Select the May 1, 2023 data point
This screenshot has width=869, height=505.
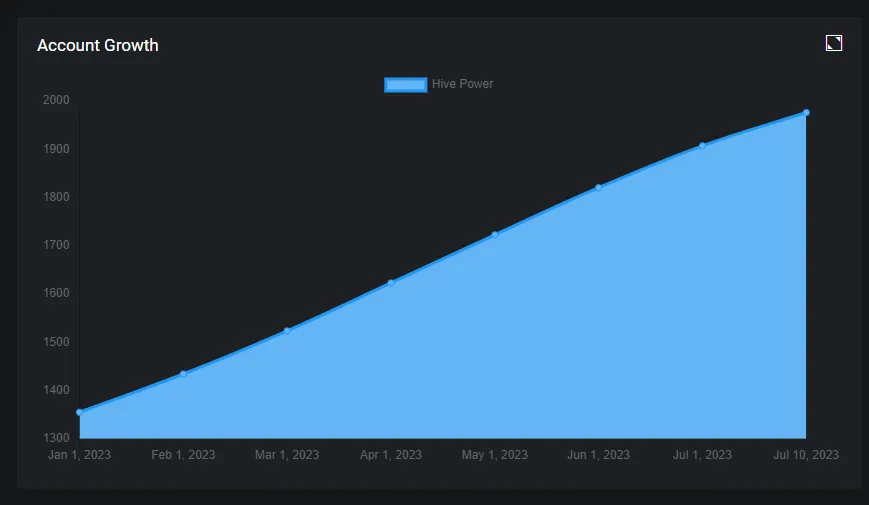pyautogui.click(x=495, y=234)
